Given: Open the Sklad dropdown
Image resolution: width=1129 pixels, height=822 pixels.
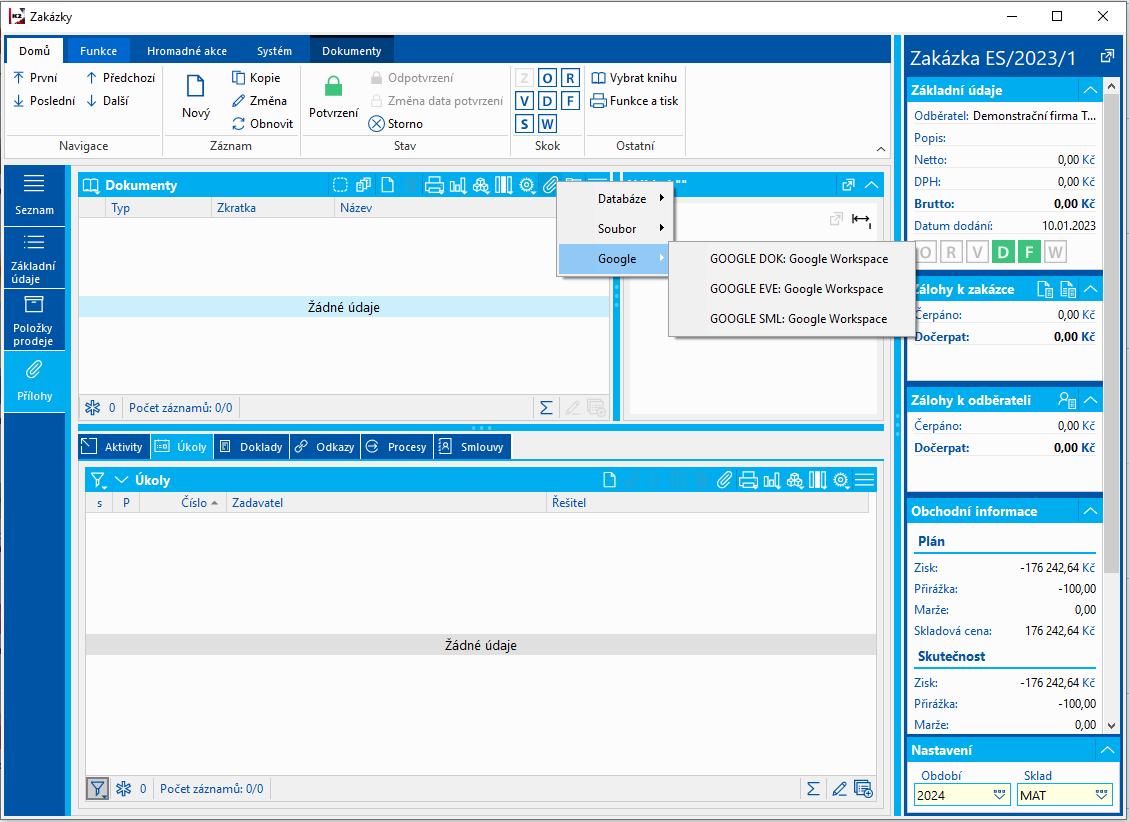Looking at the screenshot, I should tap(1102, 795).
